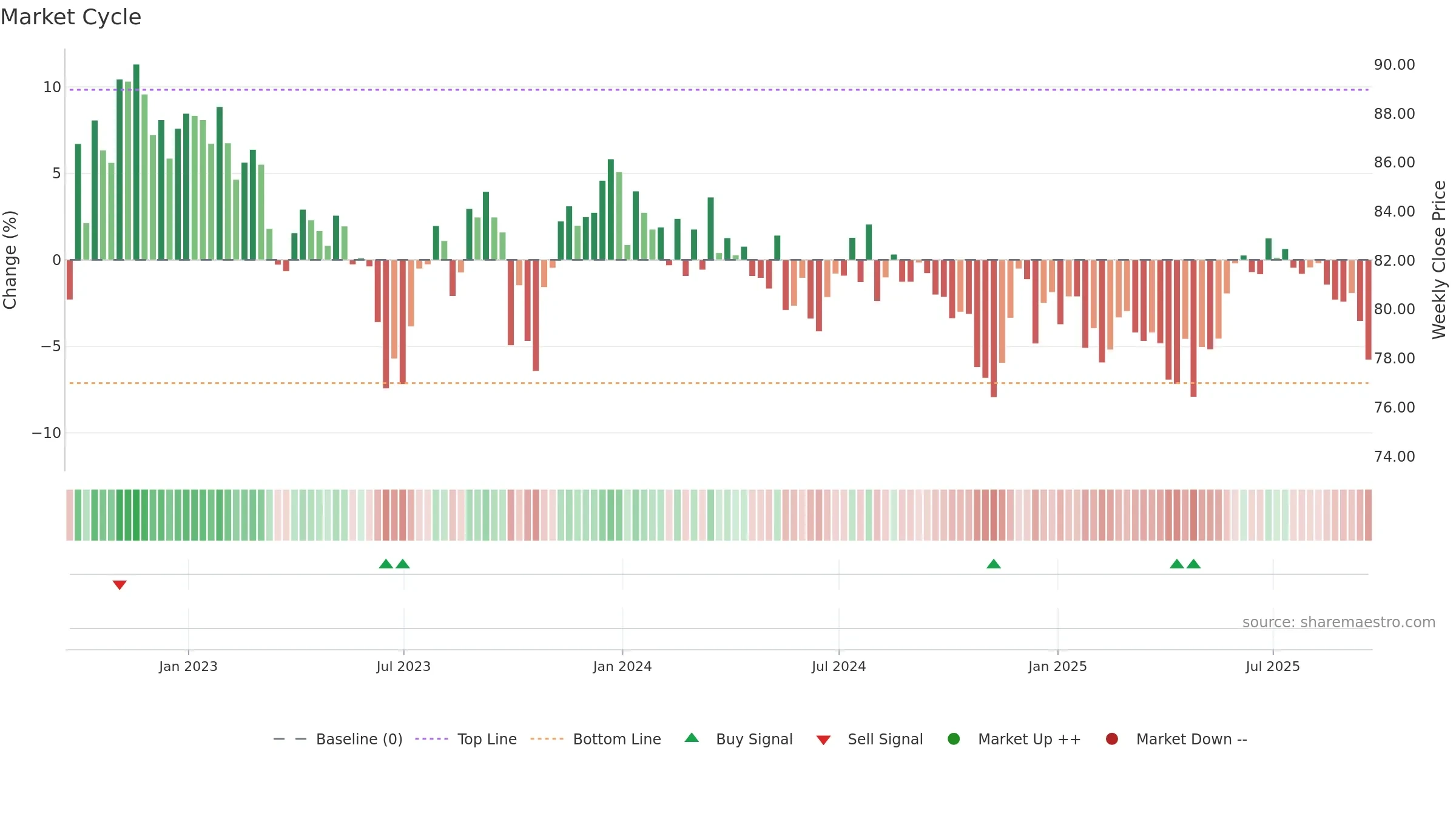Click the Change (%) axis title
Image resolution: width=1456 pixels, height=819 pixels.
[x=10, y=260]
